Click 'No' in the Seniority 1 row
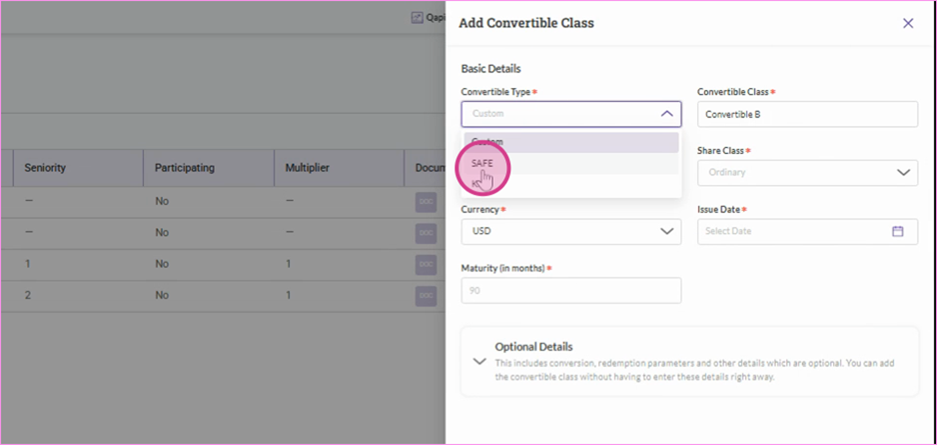 [x=162, y=263]
